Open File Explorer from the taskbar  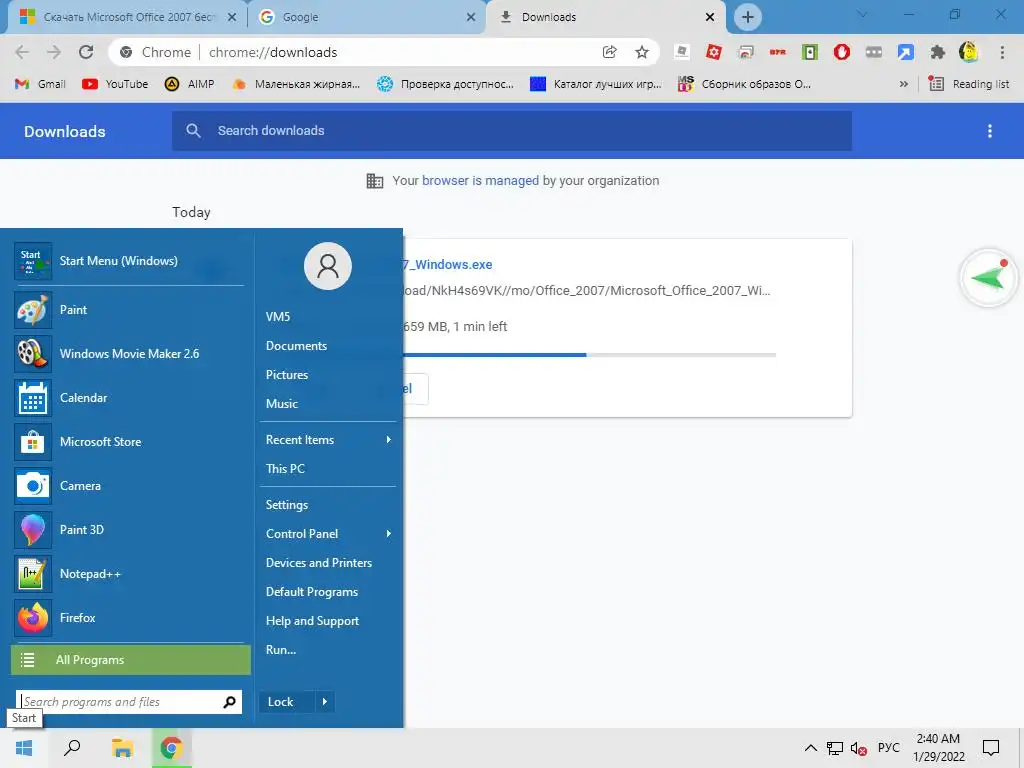[122, 748]
